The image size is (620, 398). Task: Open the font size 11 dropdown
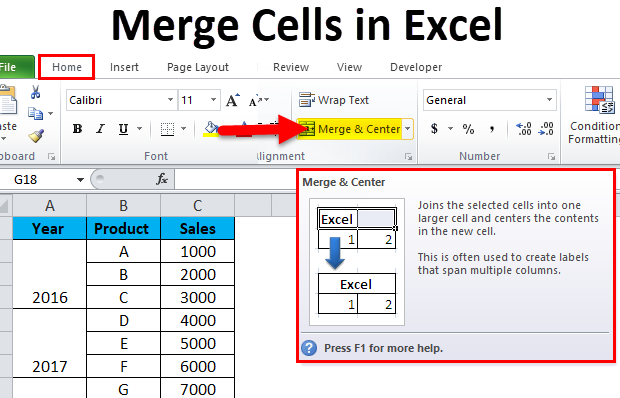point(213,100)
